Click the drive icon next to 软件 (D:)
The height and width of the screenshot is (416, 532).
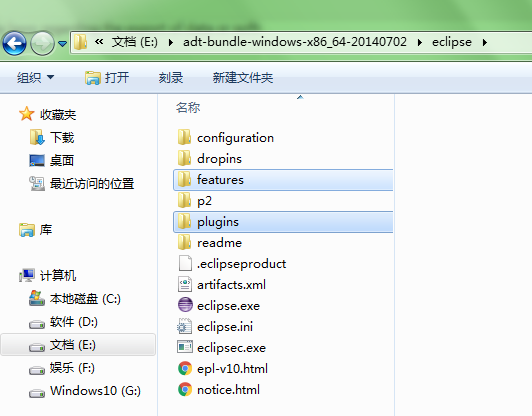tap(37, 324)
